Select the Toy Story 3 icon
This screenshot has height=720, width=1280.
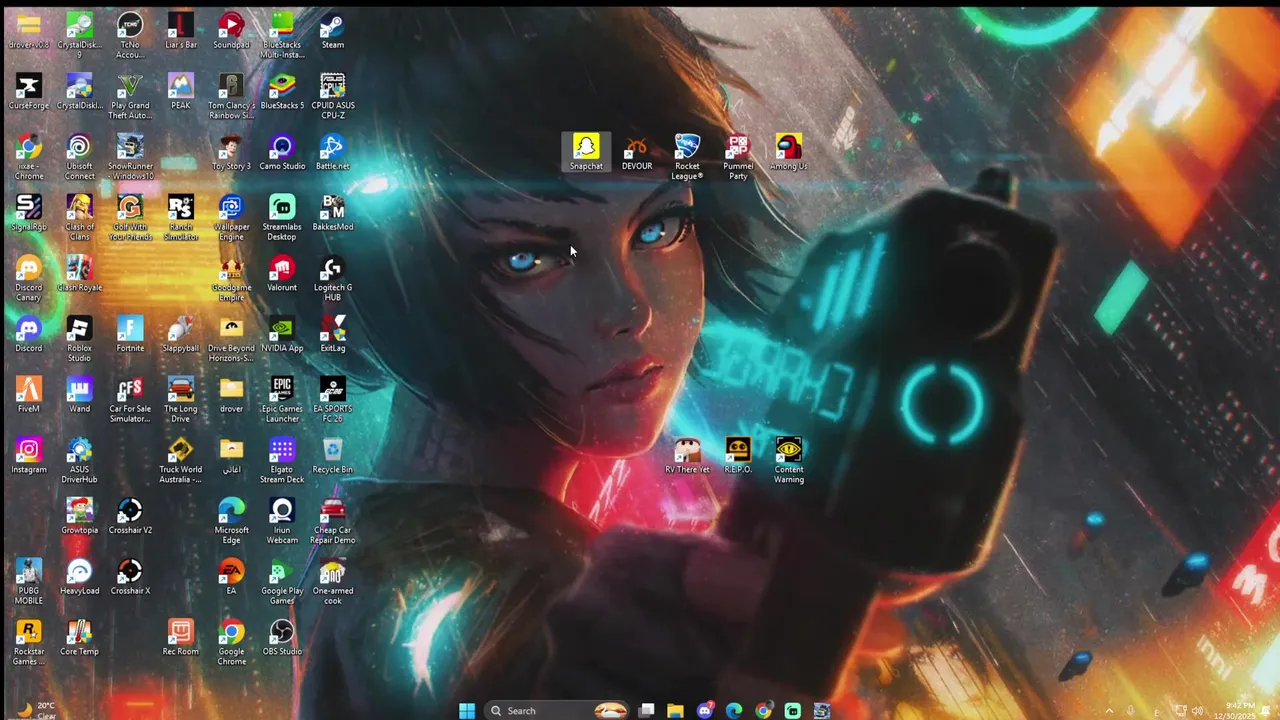[x=231, y=153]
